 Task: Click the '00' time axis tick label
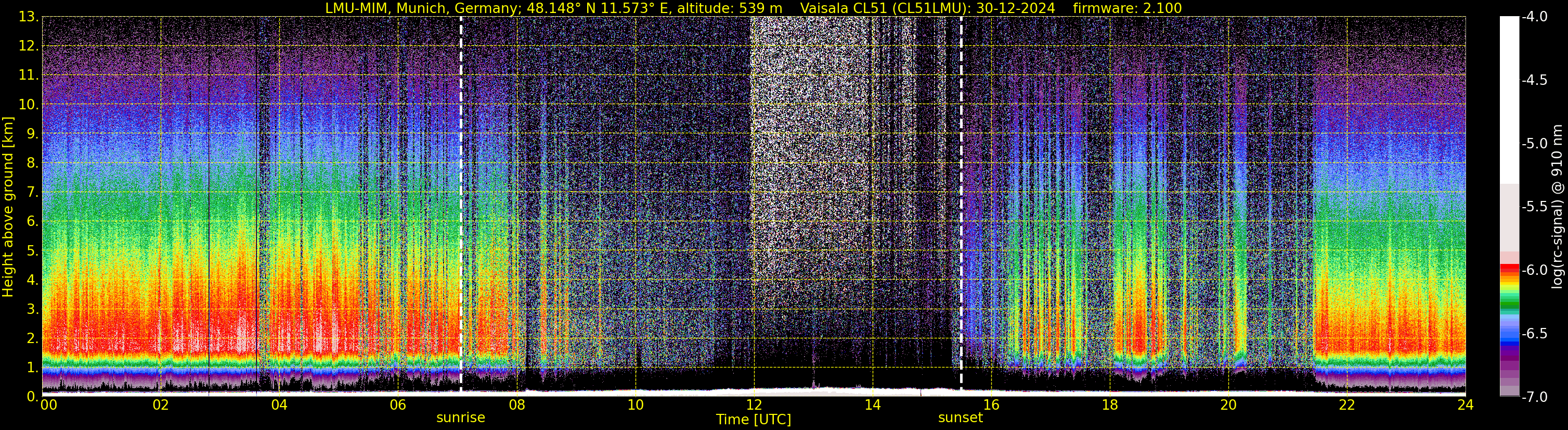(x=48, y=405)
